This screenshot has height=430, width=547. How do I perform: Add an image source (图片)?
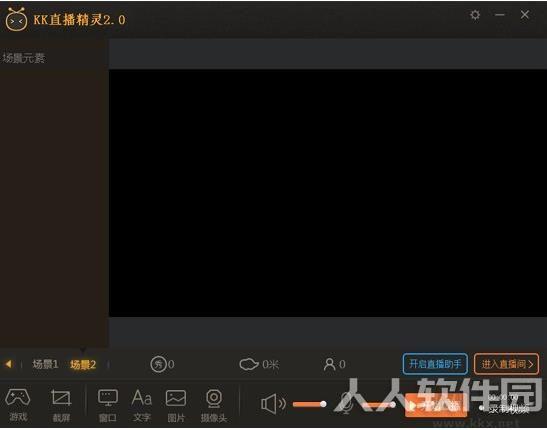tap(176, 405)
